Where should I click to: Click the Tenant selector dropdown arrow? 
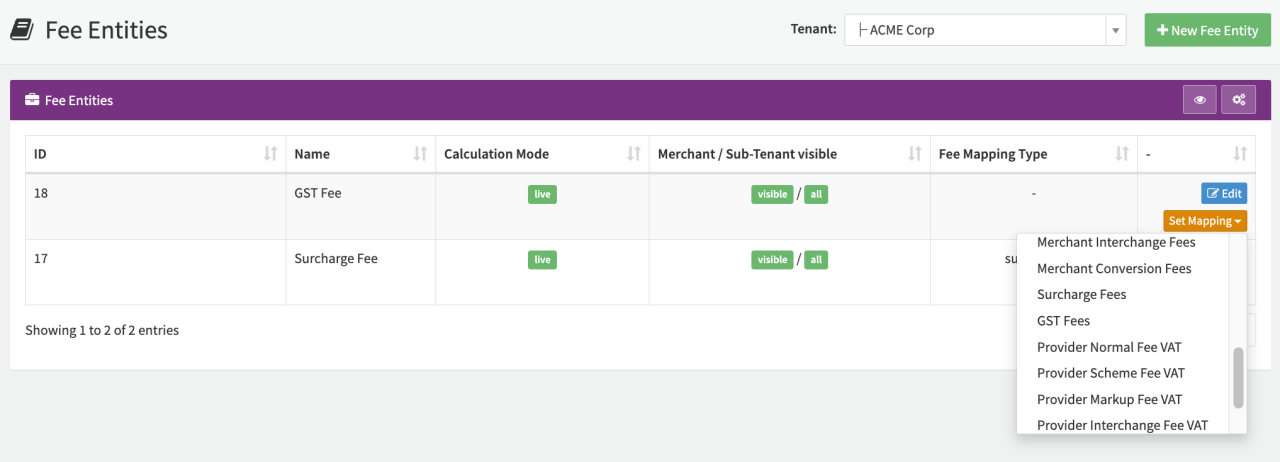[x=1116, y=30]
